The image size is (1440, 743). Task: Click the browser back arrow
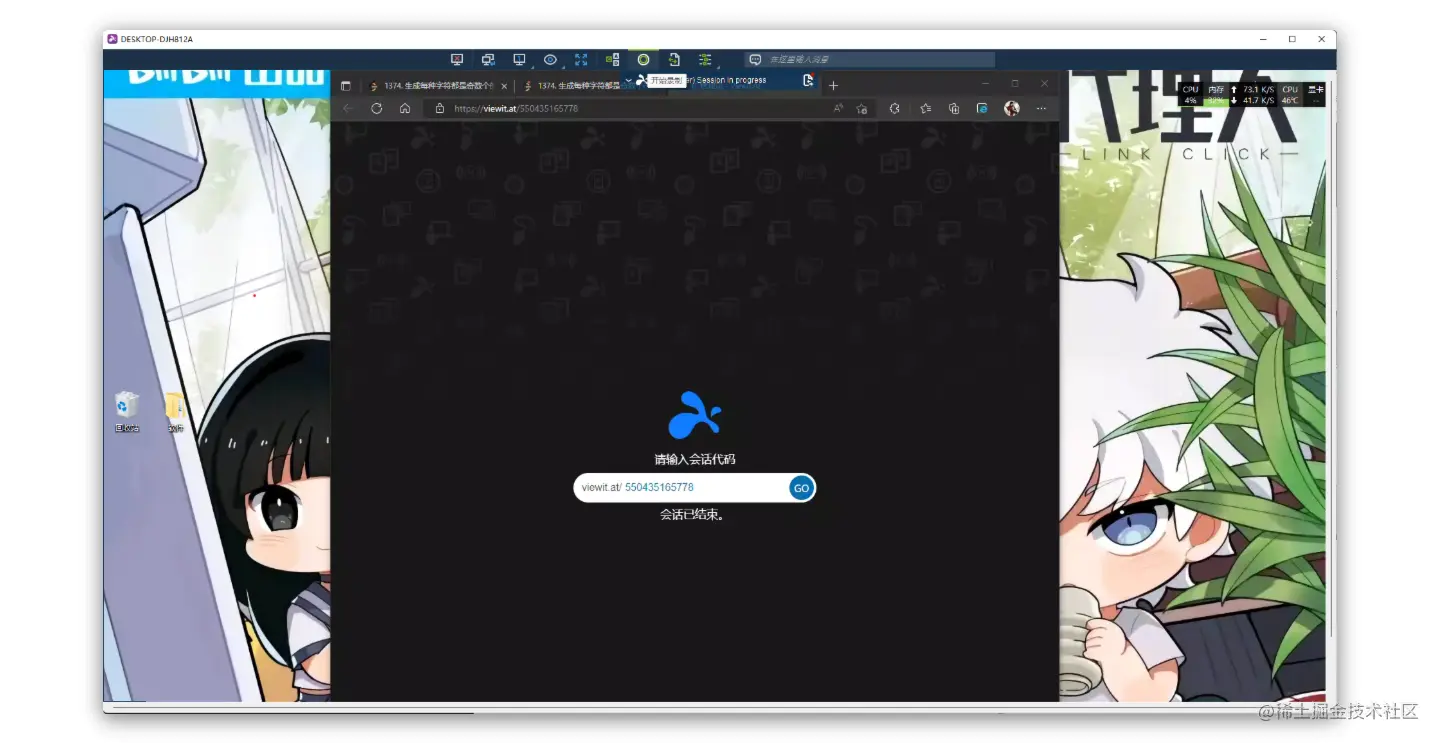[347, 108]
